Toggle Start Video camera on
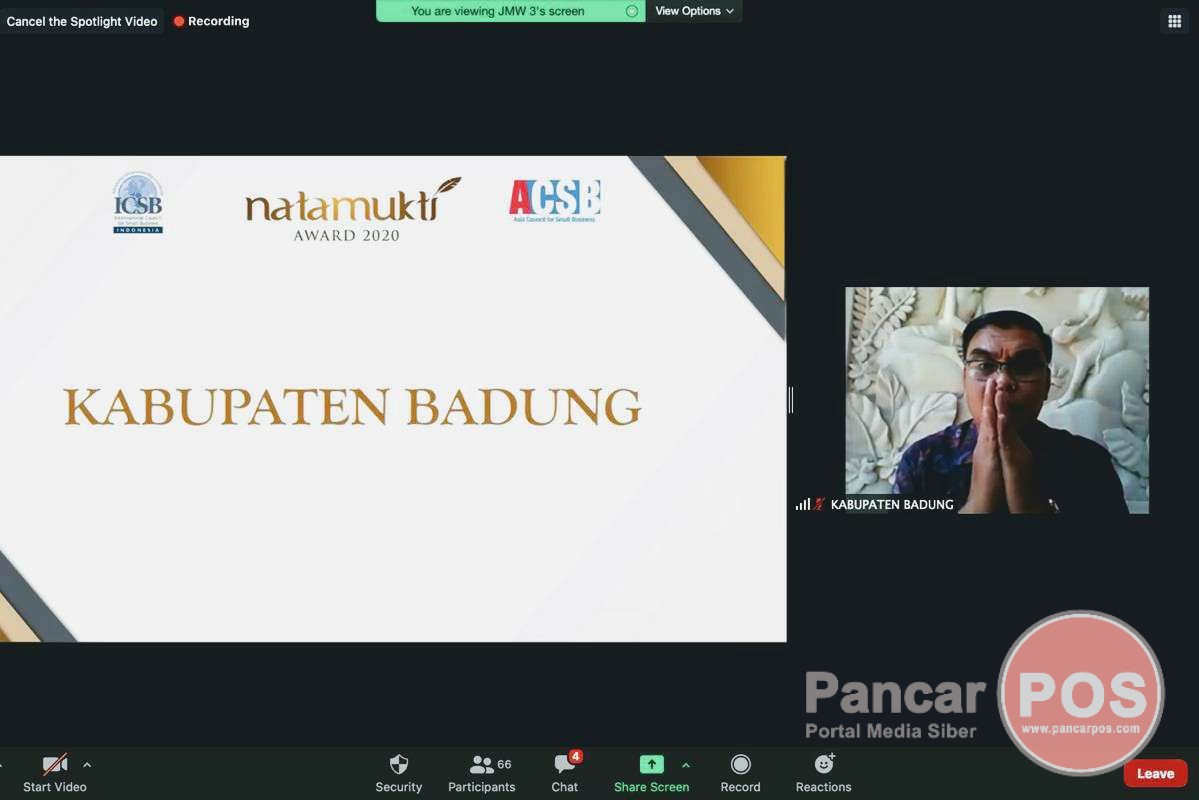 [x=54, y=765]
